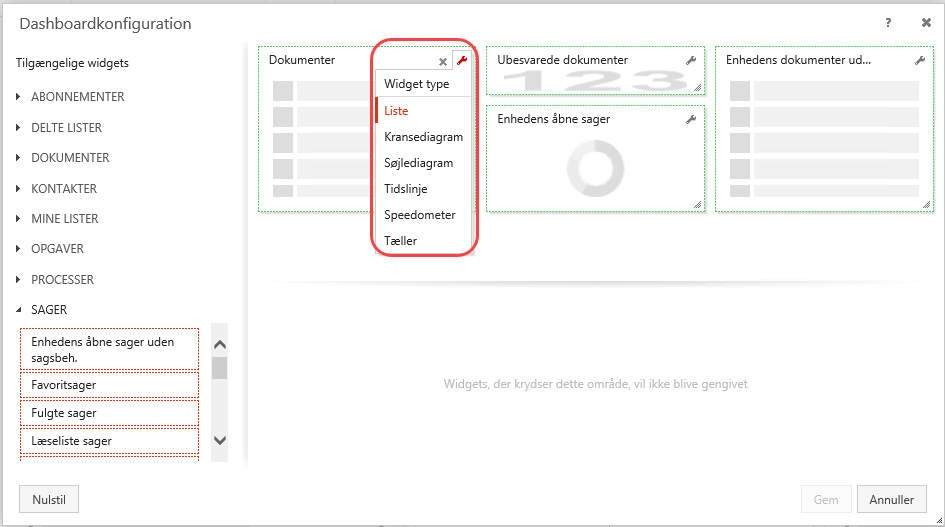945x527 pixels.
Task: Grab resize handle of Ubesvarede dokumenter widget
Action: point(698,88)
